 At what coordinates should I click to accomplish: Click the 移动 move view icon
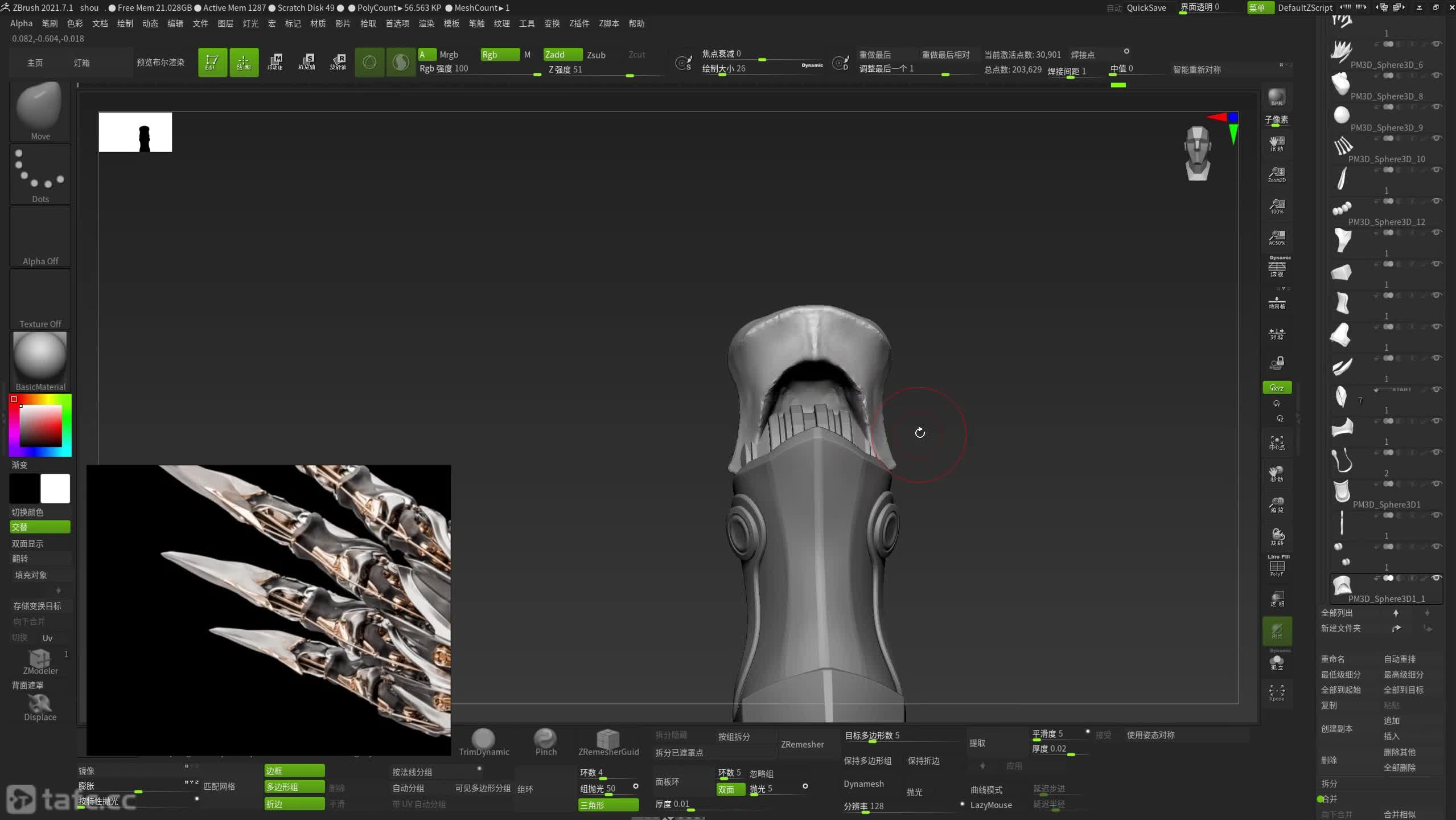tap(1277, 474)
